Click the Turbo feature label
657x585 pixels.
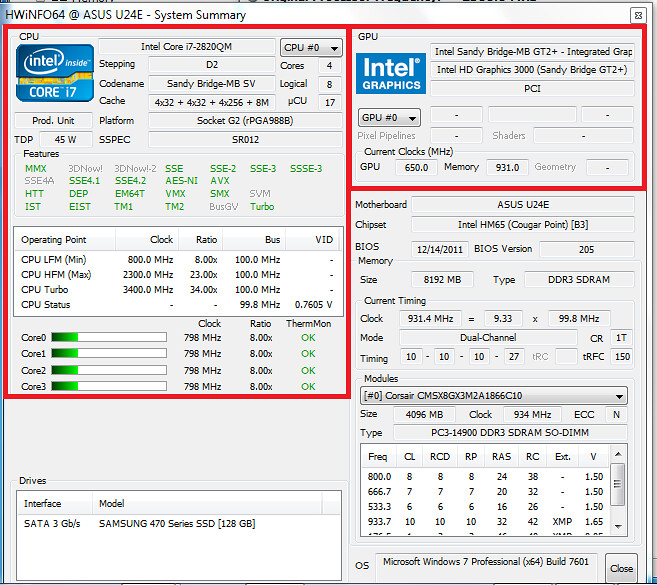(x=262, y=207)
